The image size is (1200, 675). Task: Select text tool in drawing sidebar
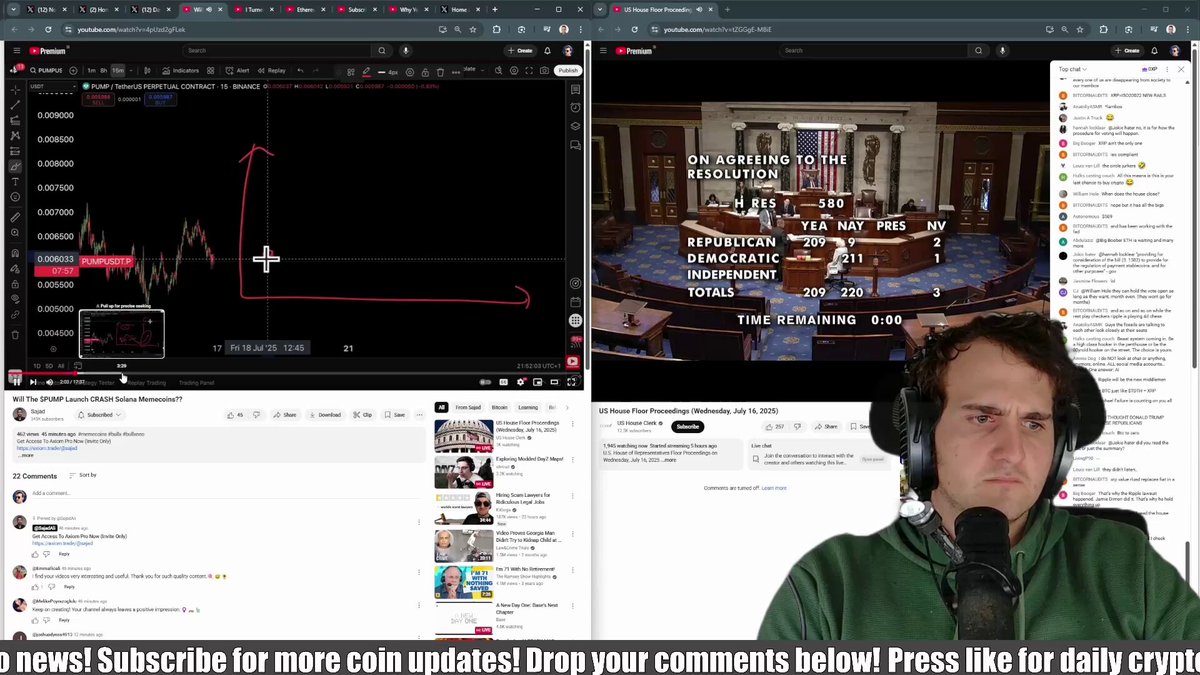[15, 182]
